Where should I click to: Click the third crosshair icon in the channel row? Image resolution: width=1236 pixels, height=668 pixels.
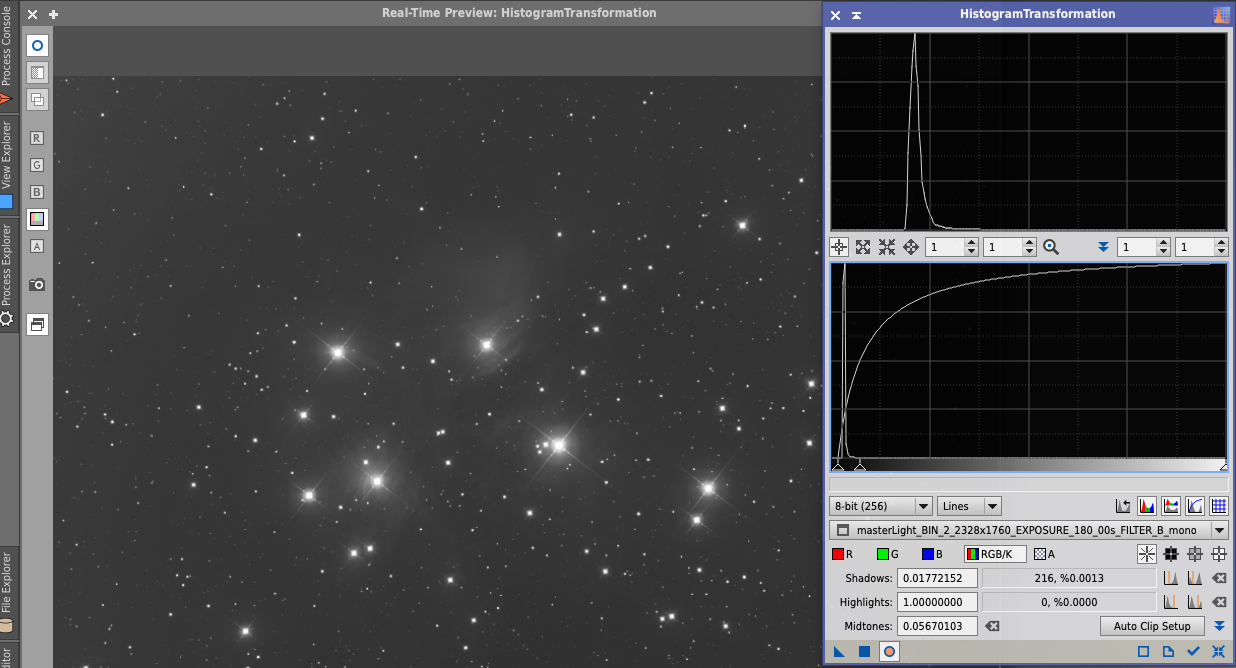pos(1195,554)
